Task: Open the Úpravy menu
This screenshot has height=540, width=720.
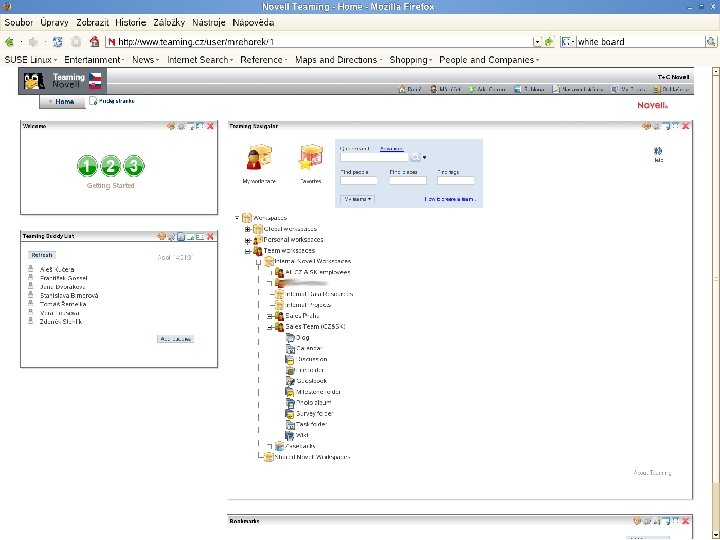Action: pyautogui.click(x=54, y=22)
